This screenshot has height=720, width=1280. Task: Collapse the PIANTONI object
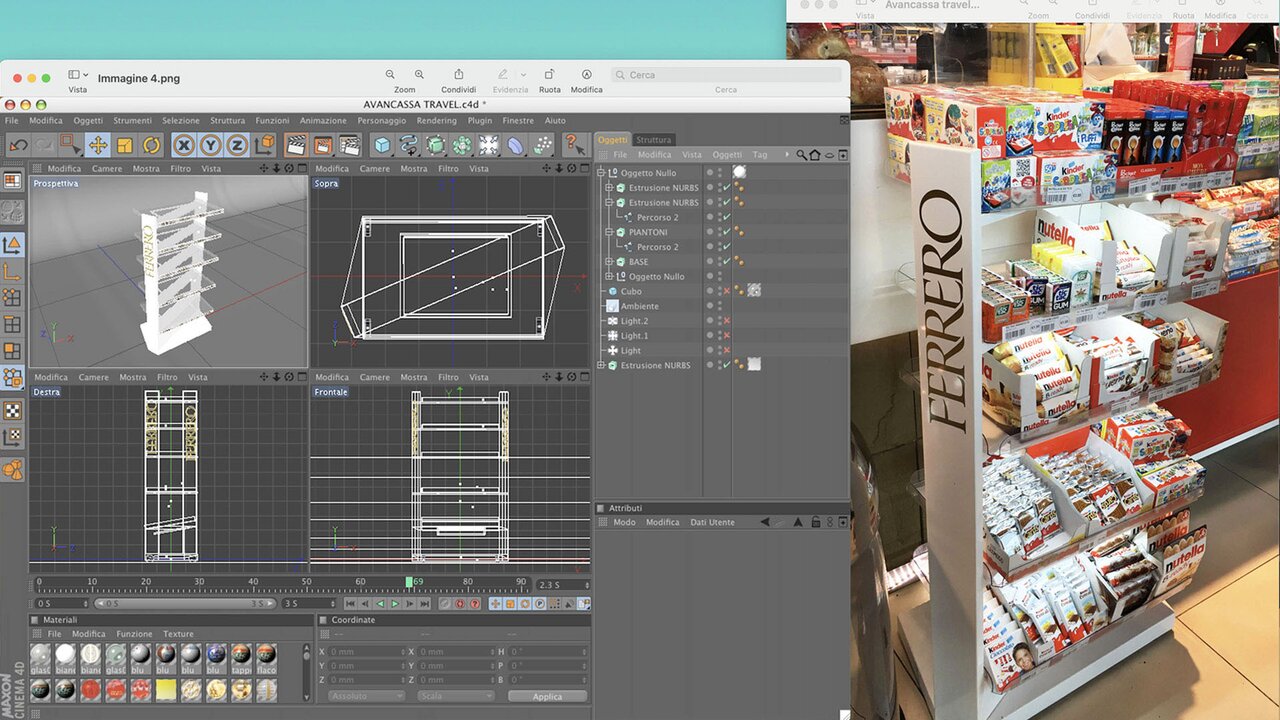coord(610,232)
